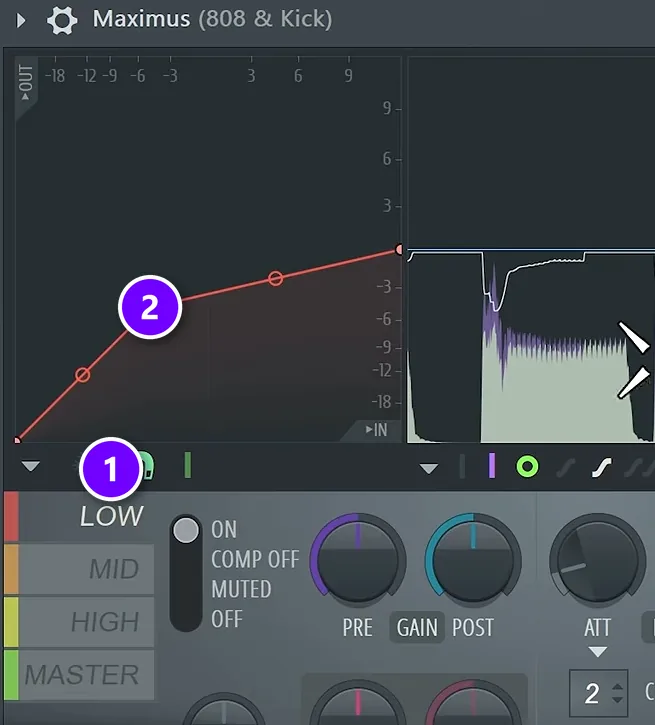Click the blue POST gain knob
Viewport: 655px width, 725px height.
point(473,560)
